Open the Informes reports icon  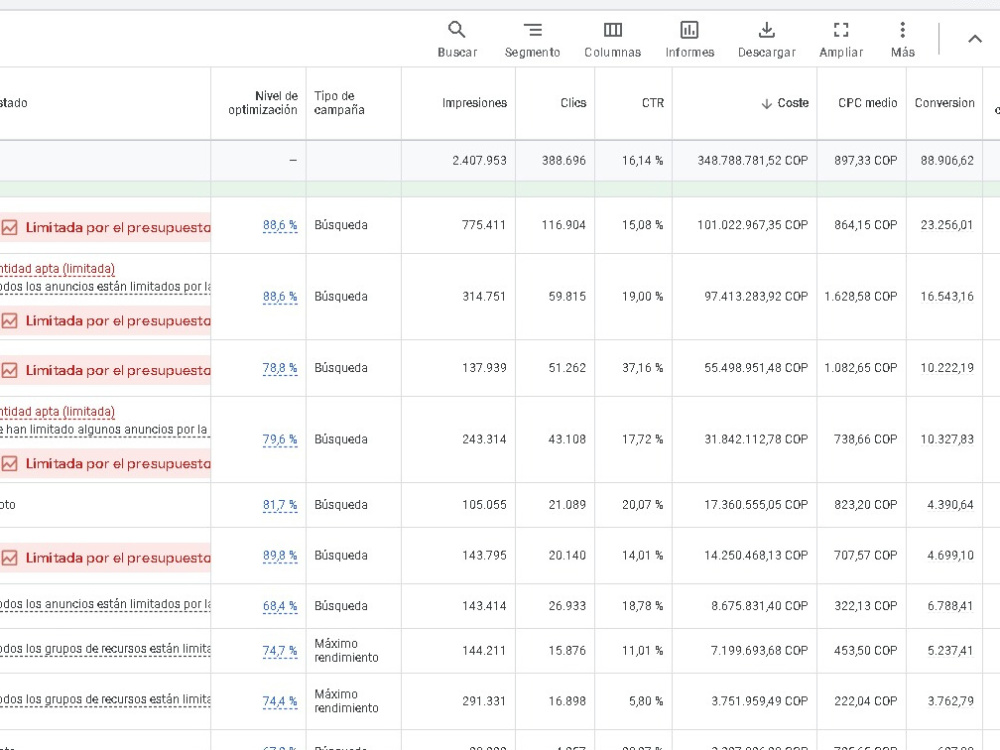[x=689, y=29]
